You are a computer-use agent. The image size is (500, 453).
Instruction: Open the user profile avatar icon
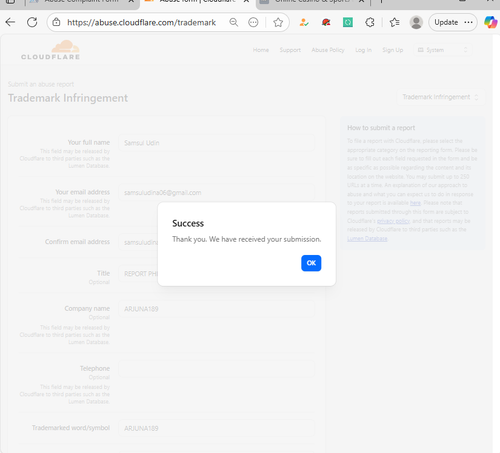[x=416, y=22]
